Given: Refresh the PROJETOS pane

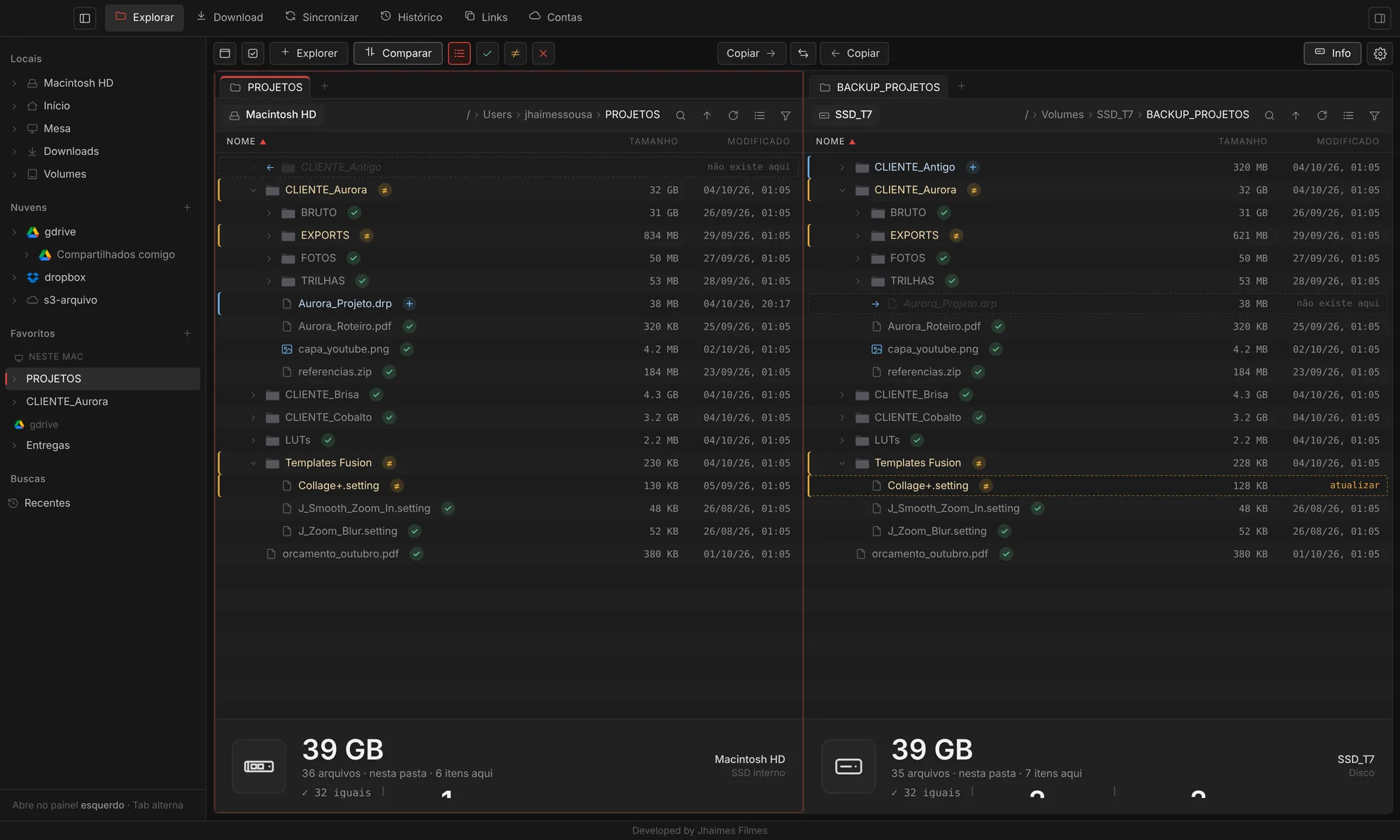Looking at the screenshot, I should click(733, 115).
